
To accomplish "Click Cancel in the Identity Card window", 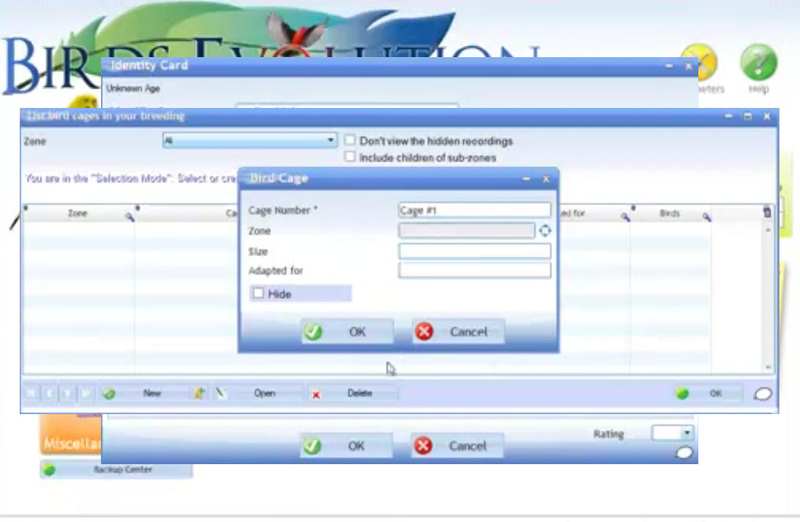I will click(457, 446).
